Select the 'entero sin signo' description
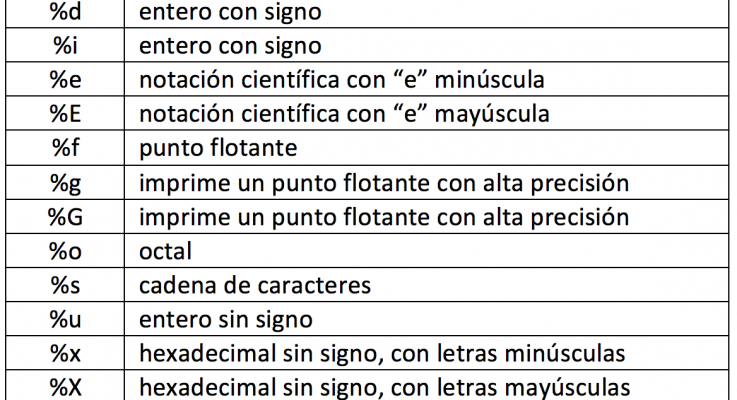 pyautogui.click(x=226, y=320)
